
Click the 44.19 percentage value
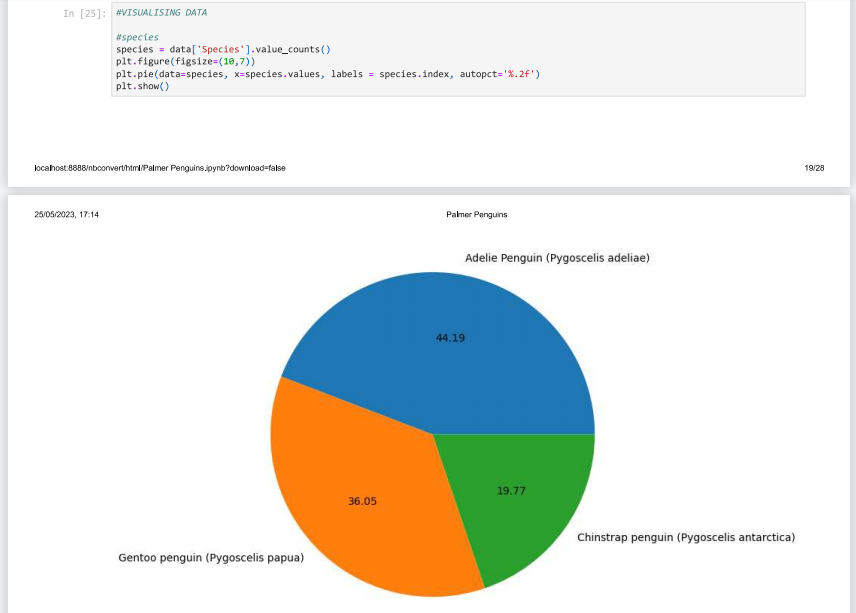450,338
